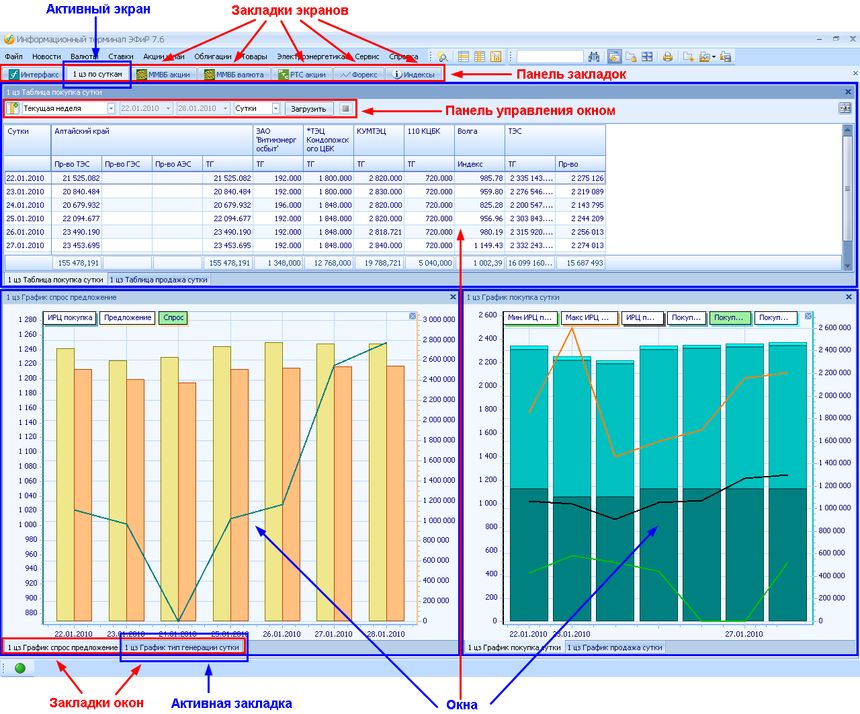Open the Интерфейс screen tab
This screenshot has width=860, height=714.
[33, 75]
